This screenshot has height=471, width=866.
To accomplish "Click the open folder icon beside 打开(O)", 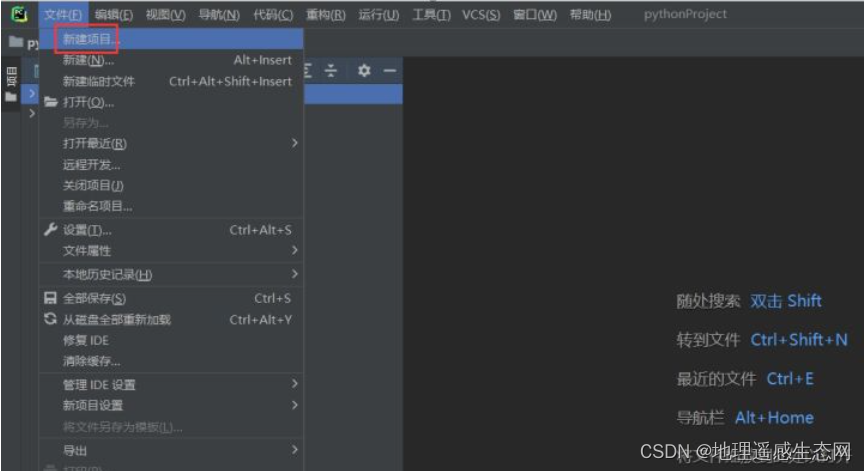I will [x=51, y=102].
